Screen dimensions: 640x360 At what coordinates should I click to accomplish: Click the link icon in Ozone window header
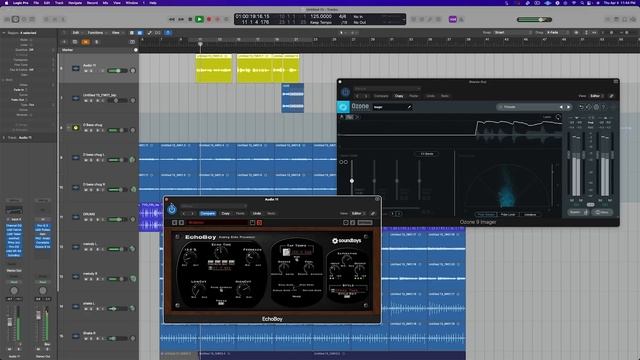coord(611,96)
